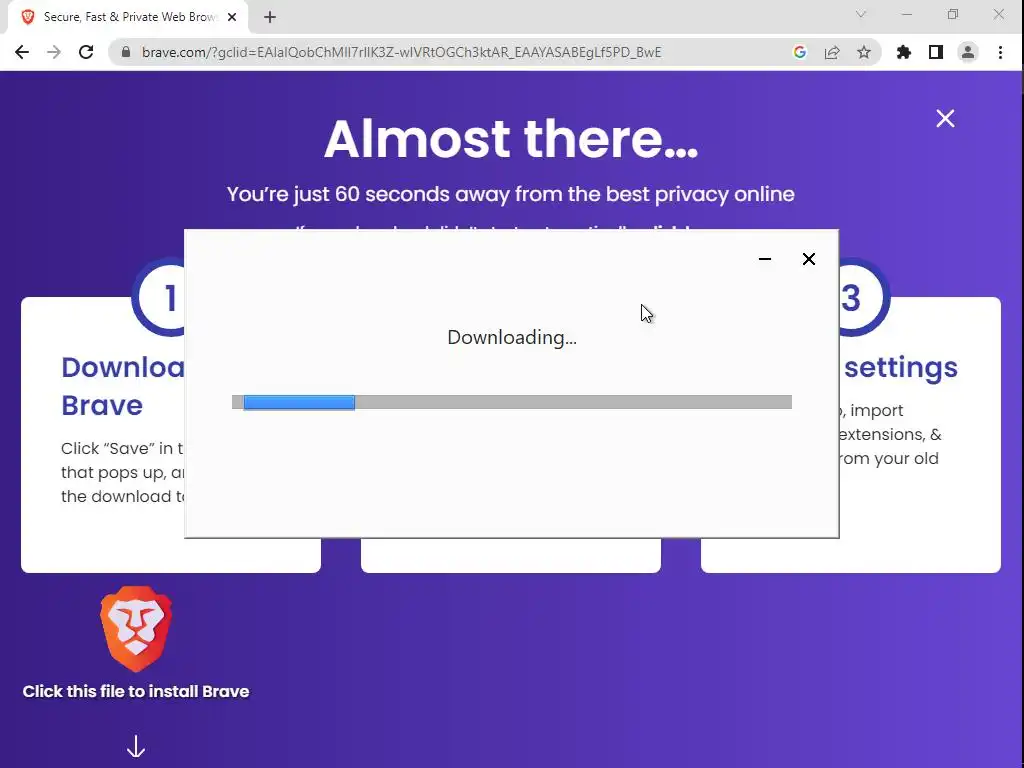Viewport: 1024px width, 768px height.
Task: Click 'You're just 60 seconds away' subtitle
Action: [511, 195]
